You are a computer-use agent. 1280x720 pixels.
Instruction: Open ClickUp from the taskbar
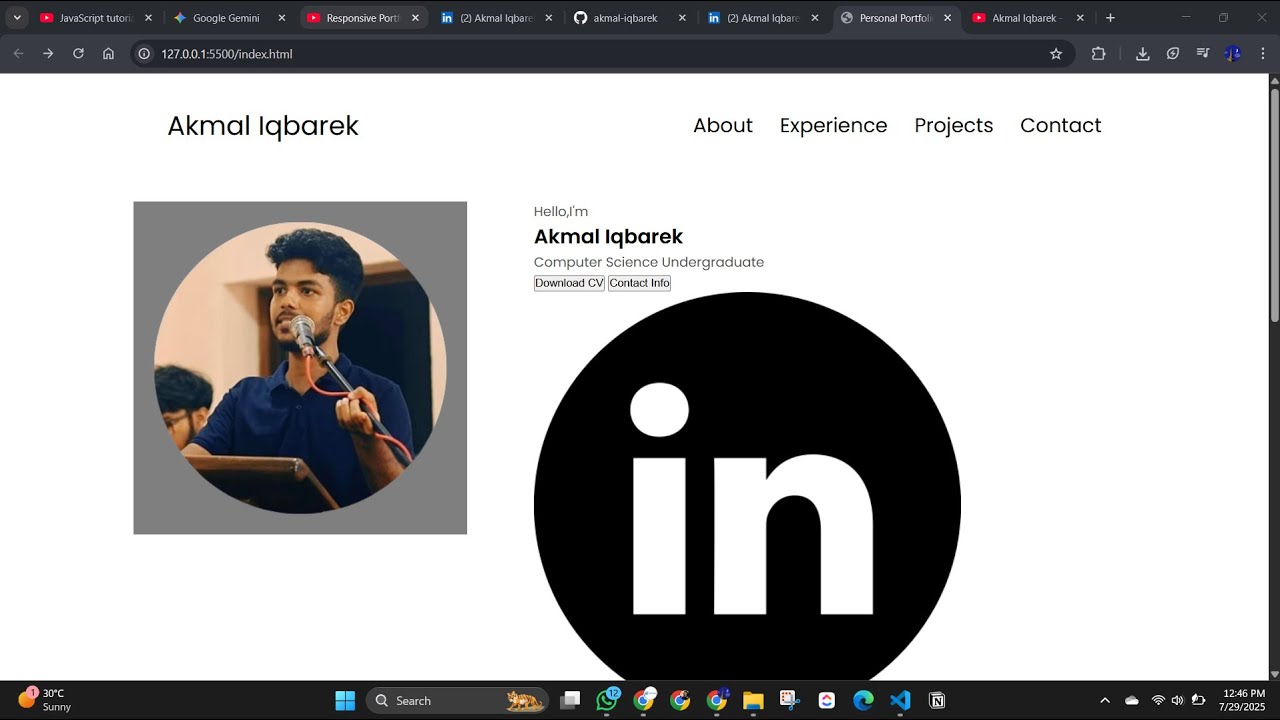click(826, 701)
